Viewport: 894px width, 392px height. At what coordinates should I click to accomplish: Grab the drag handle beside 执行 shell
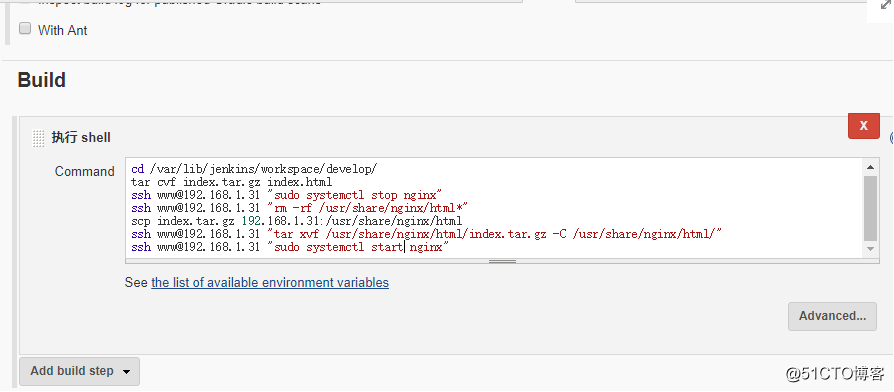(x=38, y=138)
